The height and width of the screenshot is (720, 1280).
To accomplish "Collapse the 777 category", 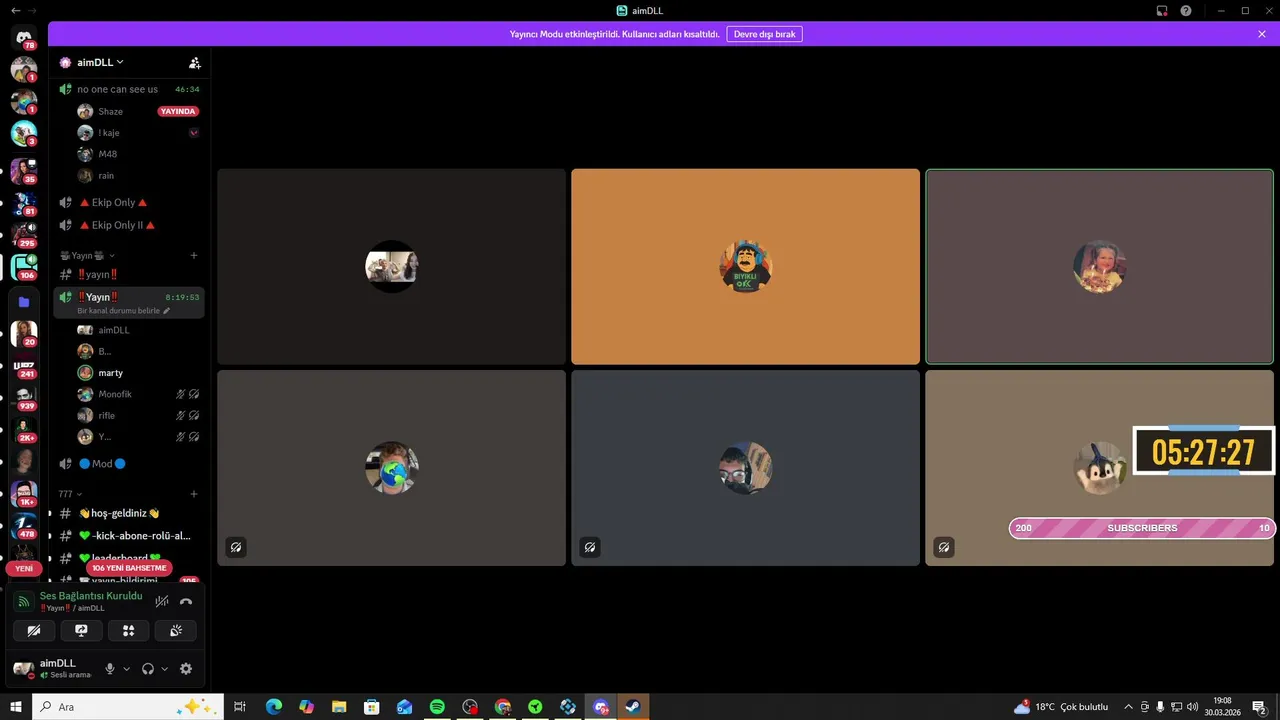I will pyautogui.click(x=69, y=494).
